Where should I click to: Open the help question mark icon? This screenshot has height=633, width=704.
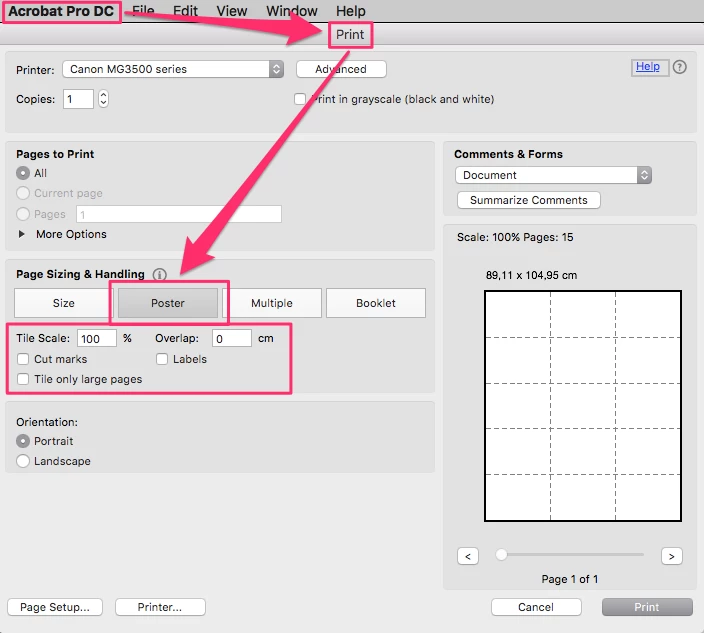(x=679, y=67)
